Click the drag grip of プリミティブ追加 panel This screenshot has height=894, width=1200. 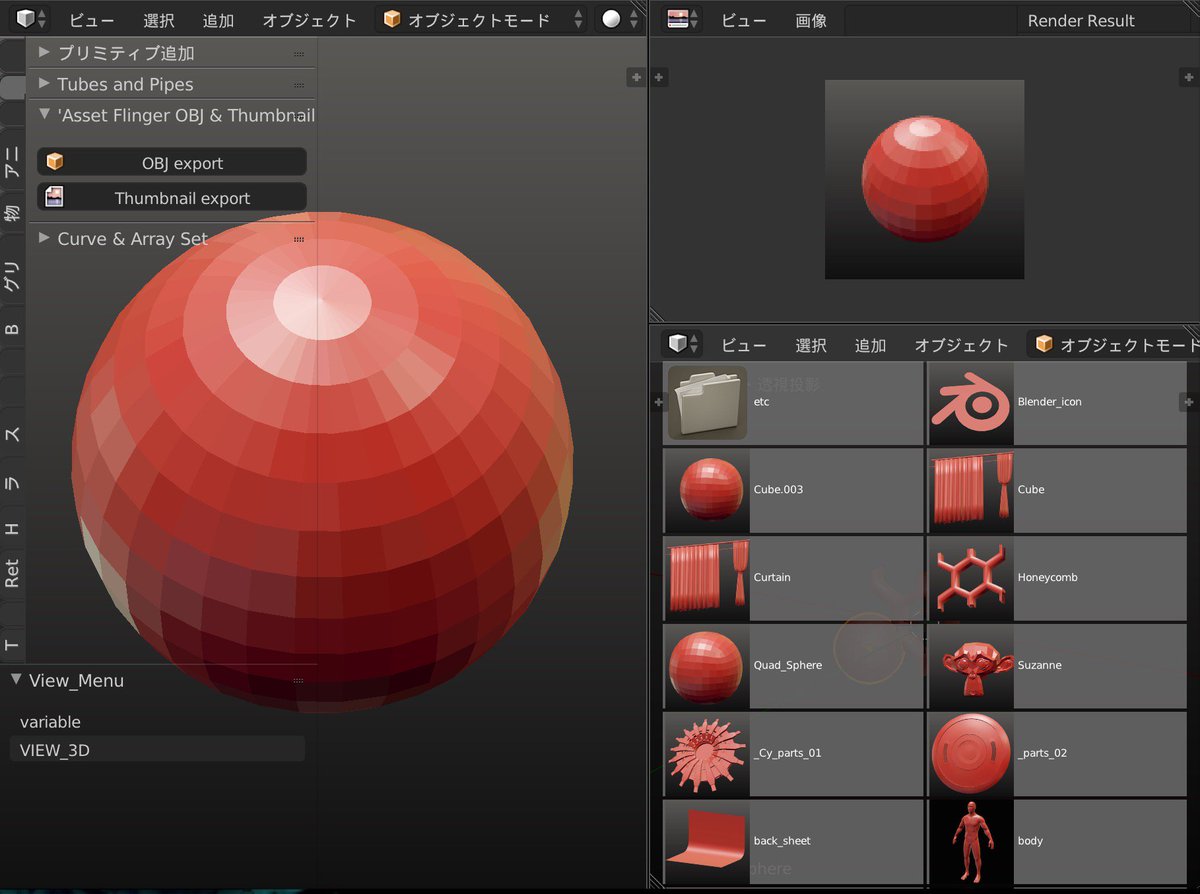[299, 54]
